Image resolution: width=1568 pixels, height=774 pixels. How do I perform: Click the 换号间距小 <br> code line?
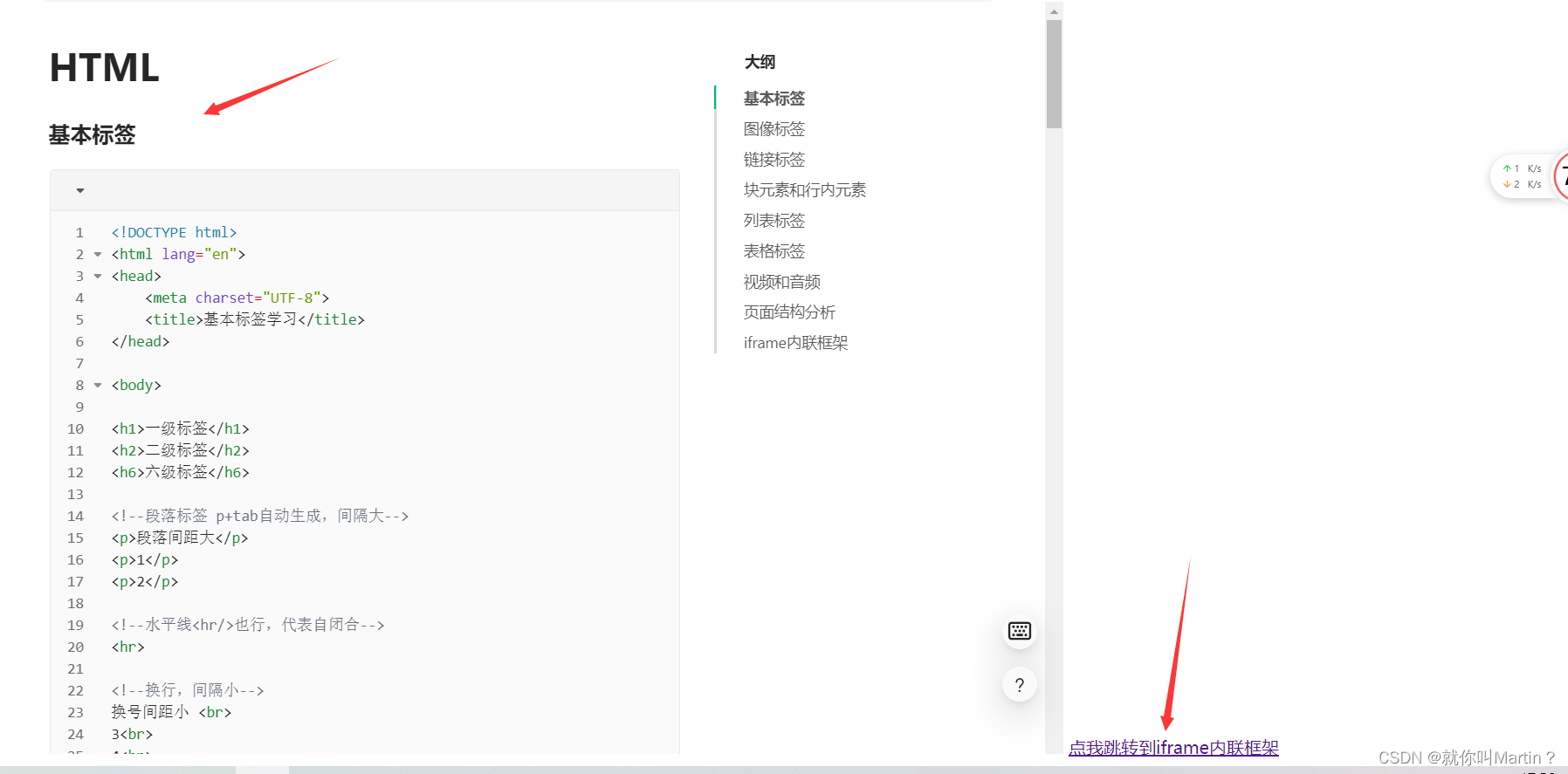click(x=171, y=713)
